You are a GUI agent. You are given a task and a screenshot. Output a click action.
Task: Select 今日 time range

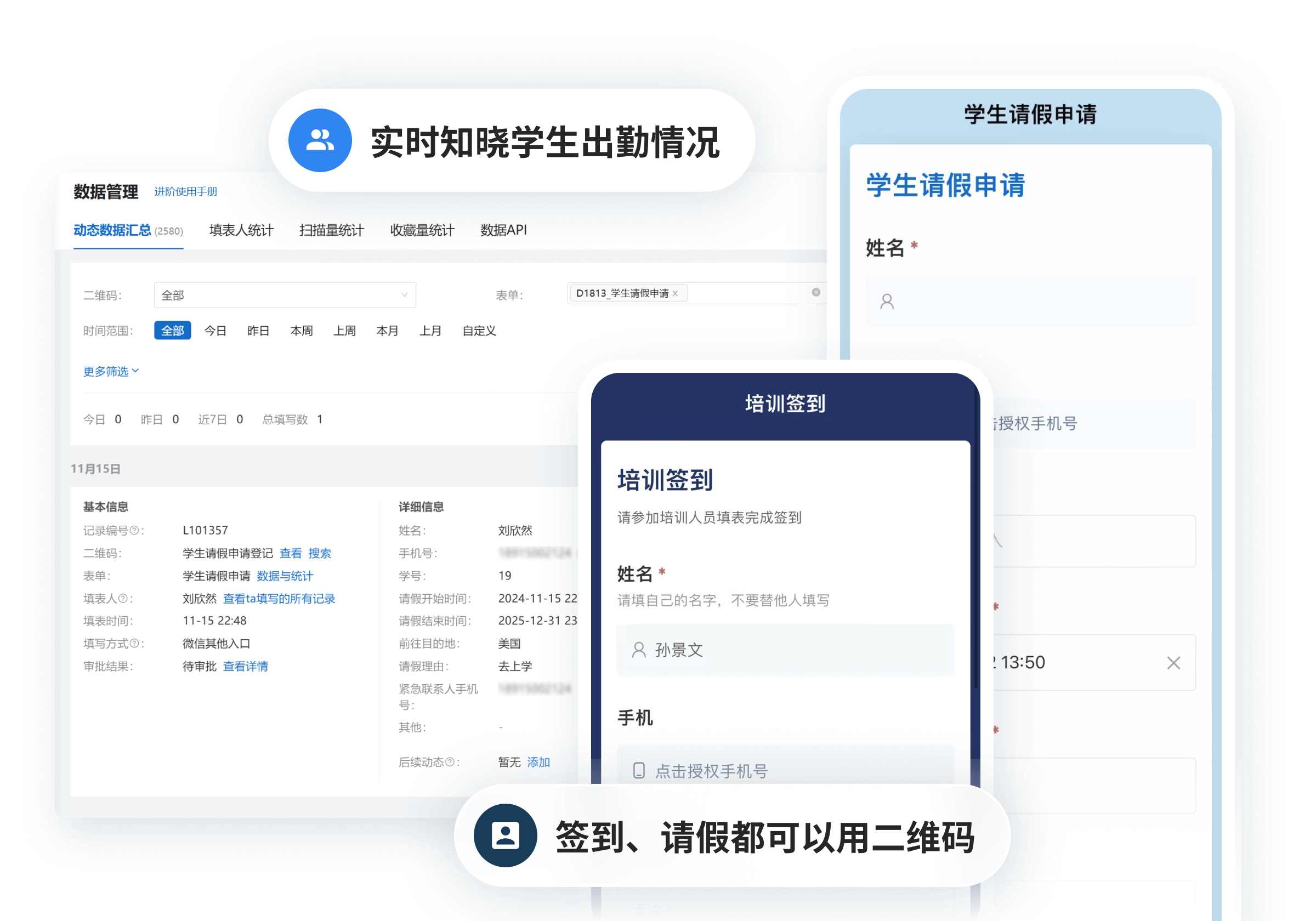pos(215,331)
